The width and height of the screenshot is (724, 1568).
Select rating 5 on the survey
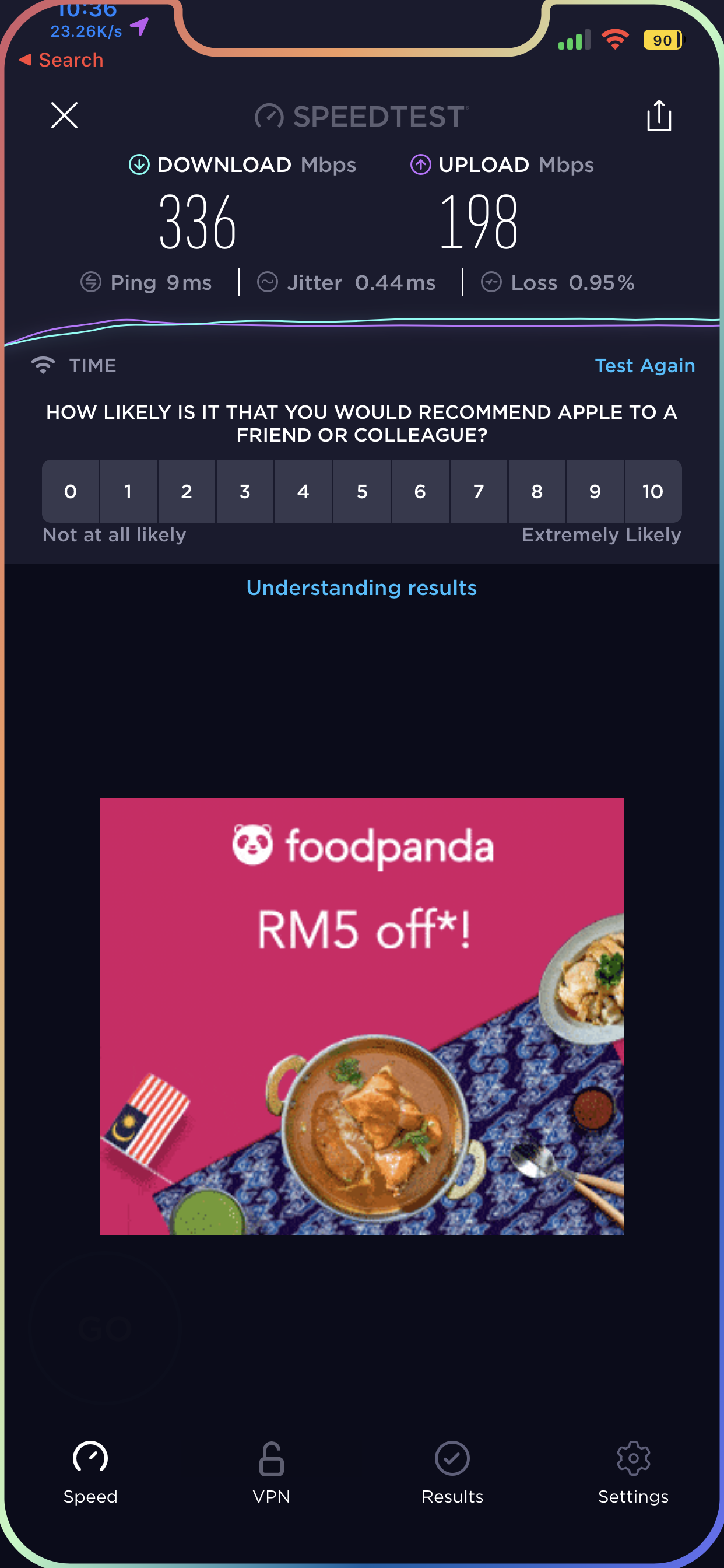[x=362, y=491]
